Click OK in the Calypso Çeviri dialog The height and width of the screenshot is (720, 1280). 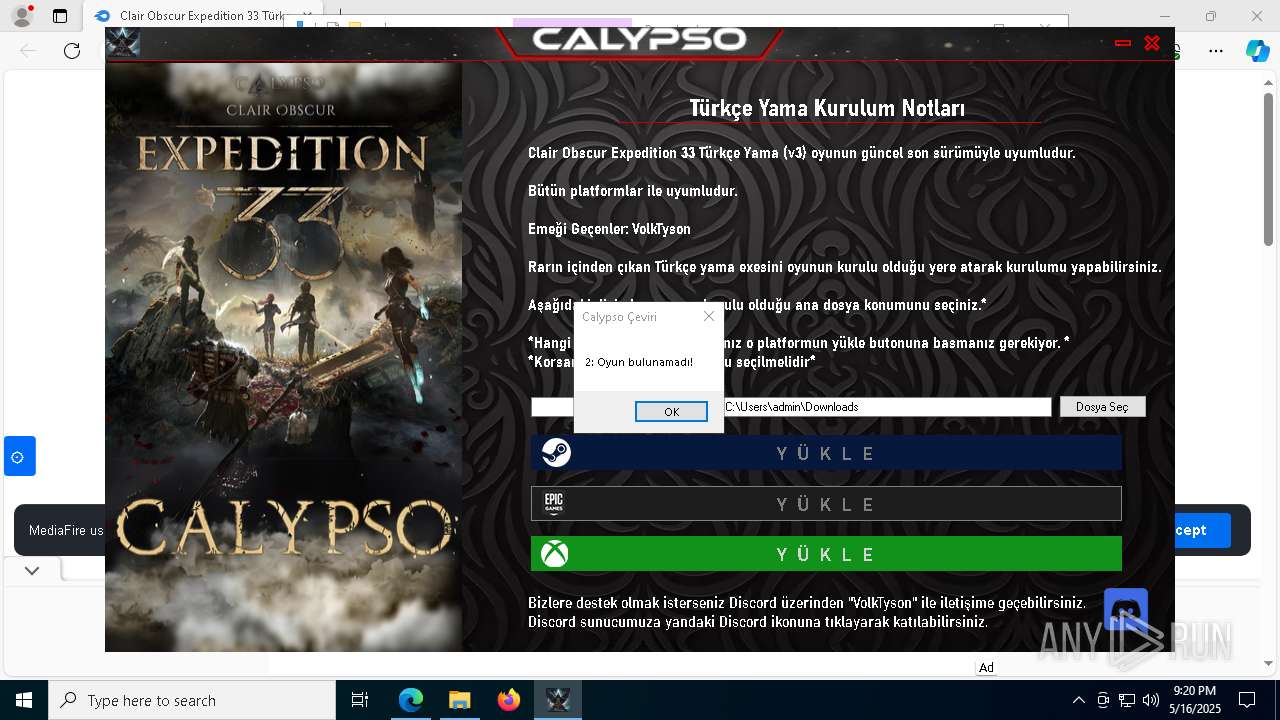pyautogui.click(x=671, y=412)
